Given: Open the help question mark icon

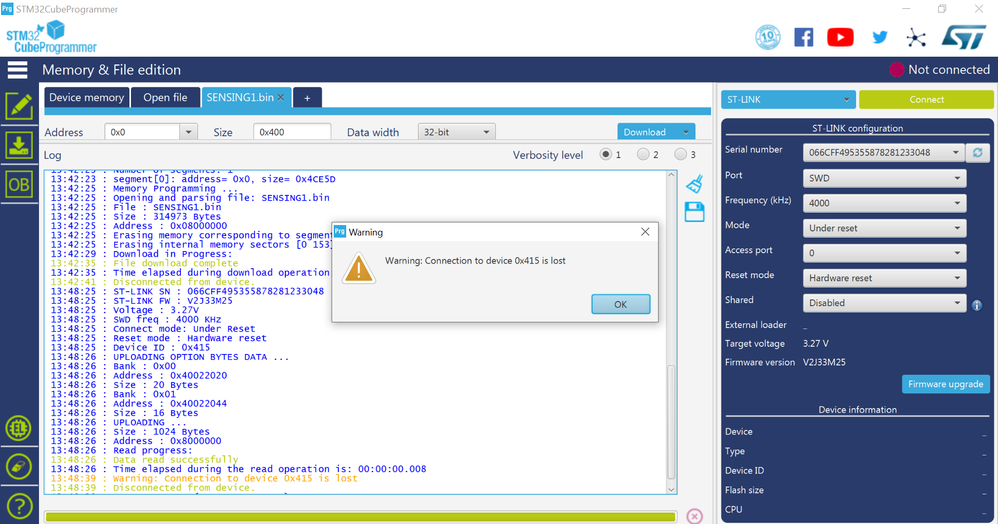Looking at the screenshot, I should 19,506.
